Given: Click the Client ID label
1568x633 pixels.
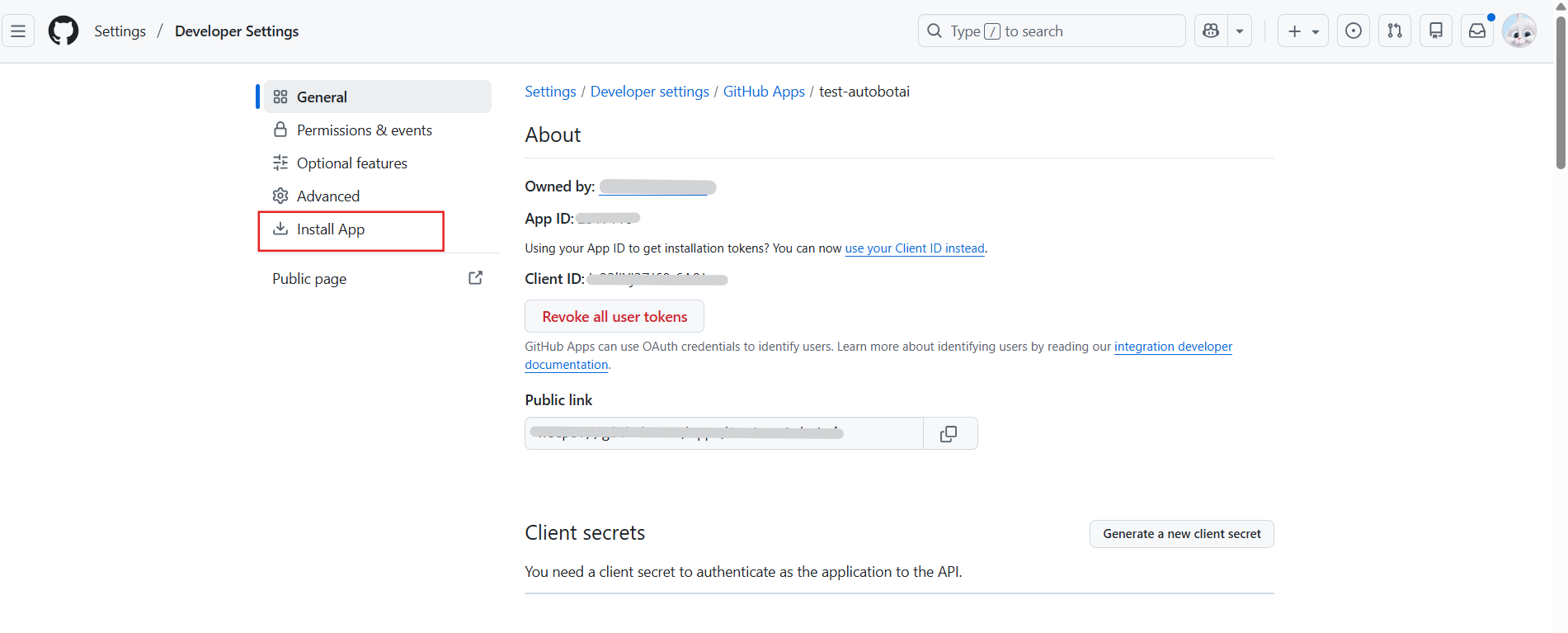Looking at the screenshot, I should pyautogui.click(x=554, y=279).
